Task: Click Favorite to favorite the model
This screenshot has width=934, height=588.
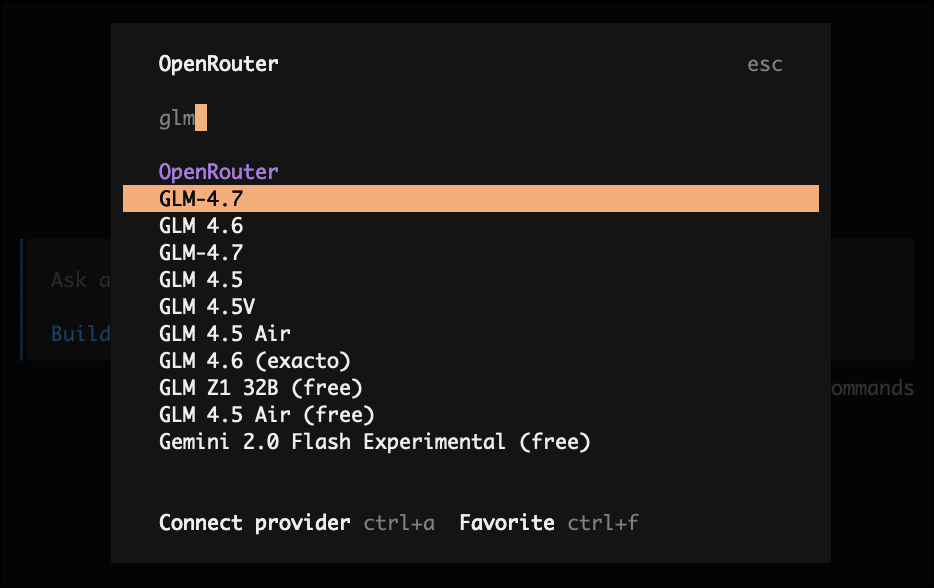Action: click(507, 523)
